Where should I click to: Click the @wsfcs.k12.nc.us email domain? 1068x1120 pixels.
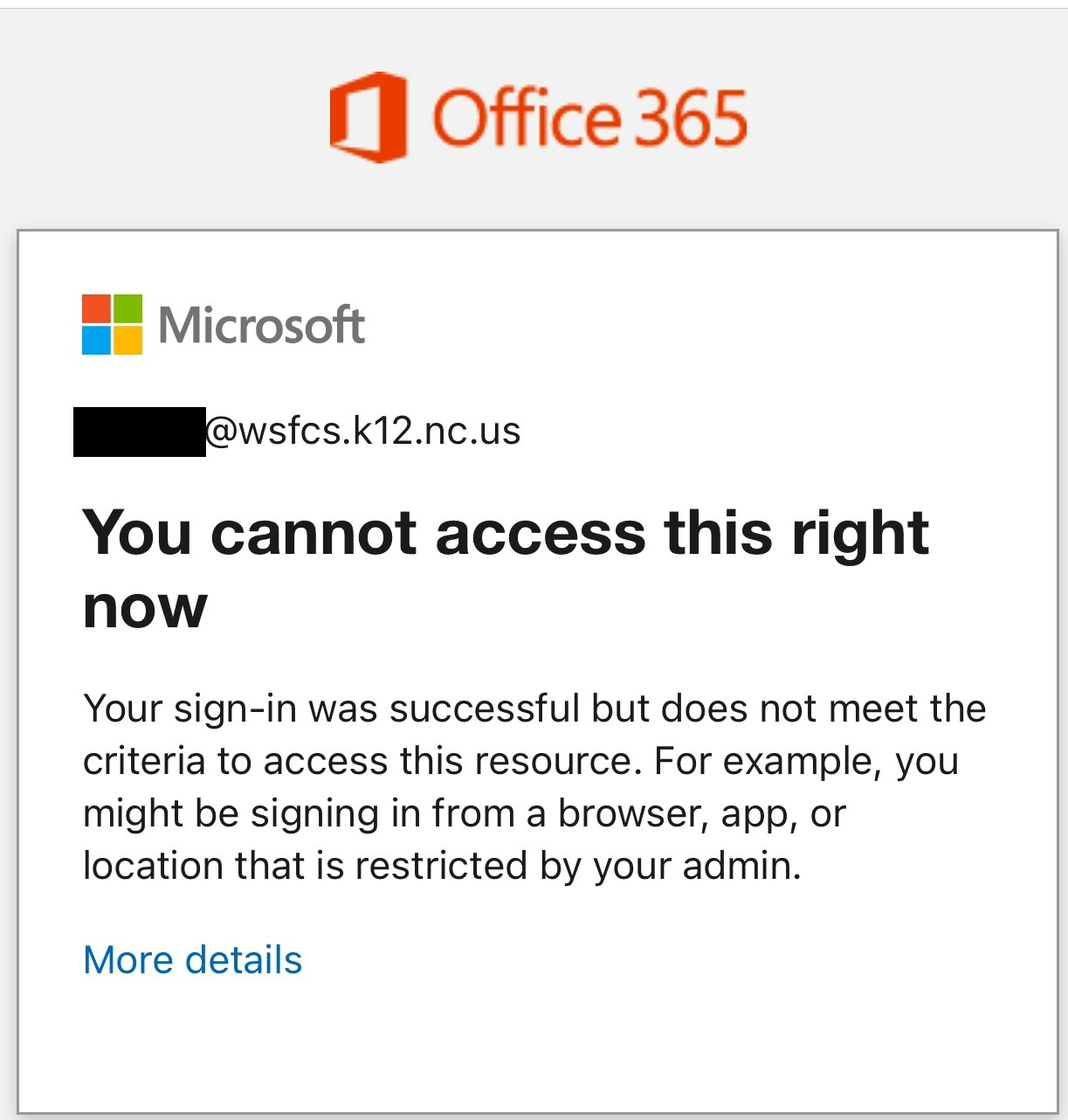click(362, 431)
